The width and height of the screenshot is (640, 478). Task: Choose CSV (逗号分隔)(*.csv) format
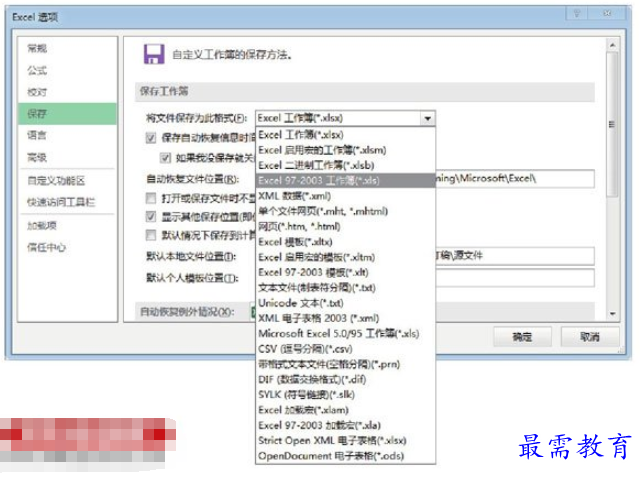coord(345,349)
